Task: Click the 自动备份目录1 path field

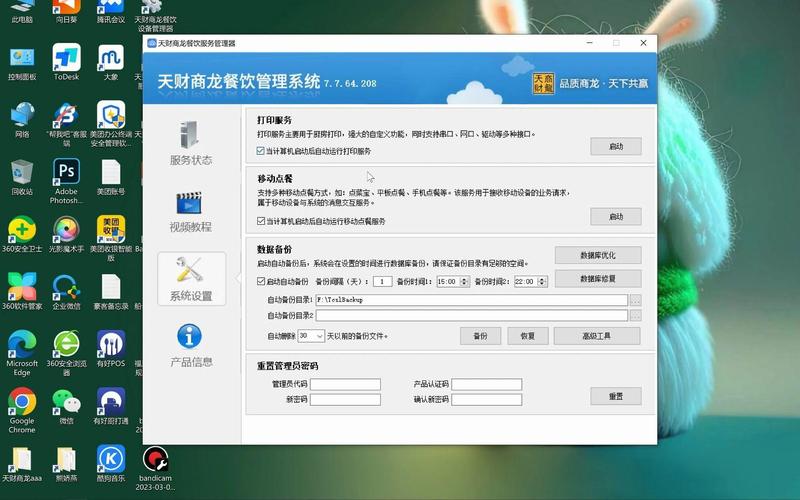Action: [471, 300]
